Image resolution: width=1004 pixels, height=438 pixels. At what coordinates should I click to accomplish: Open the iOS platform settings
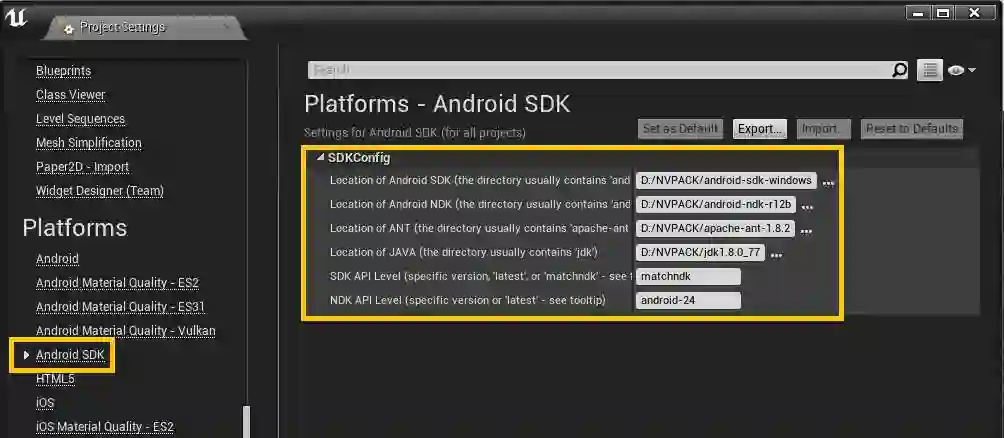(x=45, y=403)
